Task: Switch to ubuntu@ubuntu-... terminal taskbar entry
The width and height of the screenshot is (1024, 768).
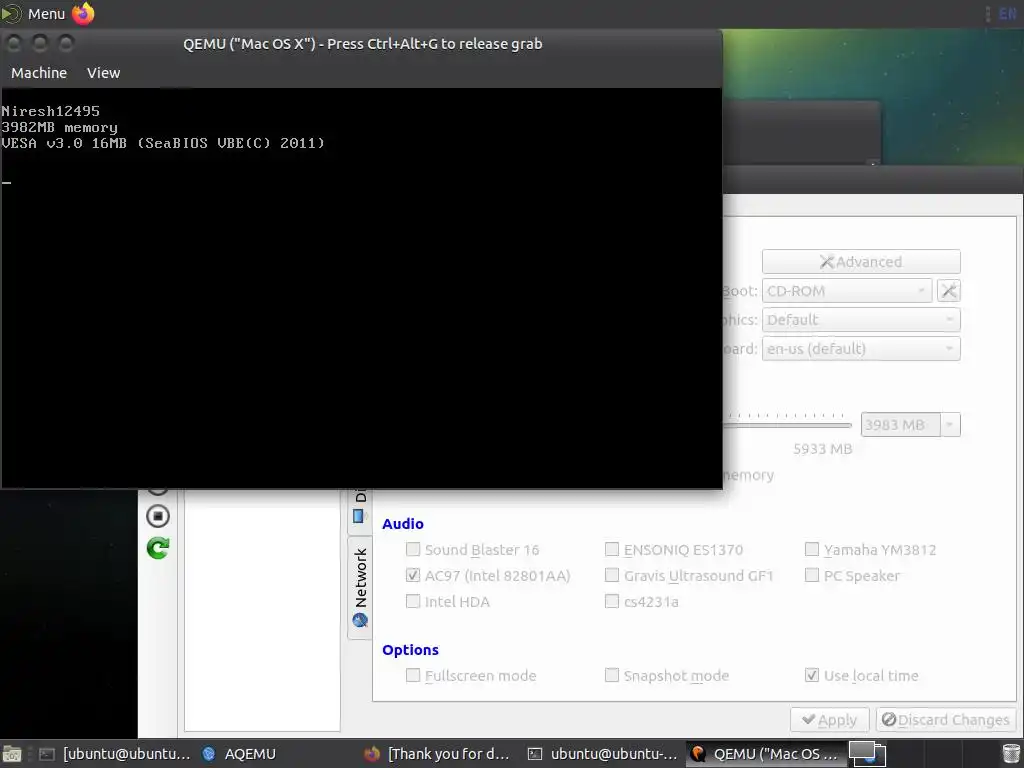Action: tap(602, 754)
